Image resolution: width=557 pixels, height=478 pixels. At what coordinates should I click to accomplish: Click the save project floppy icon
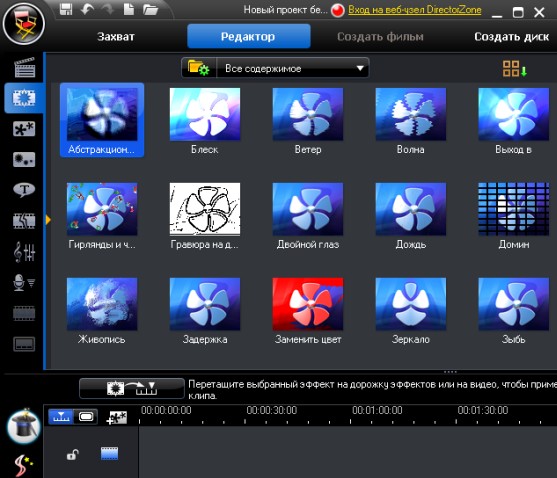[66, 9]
